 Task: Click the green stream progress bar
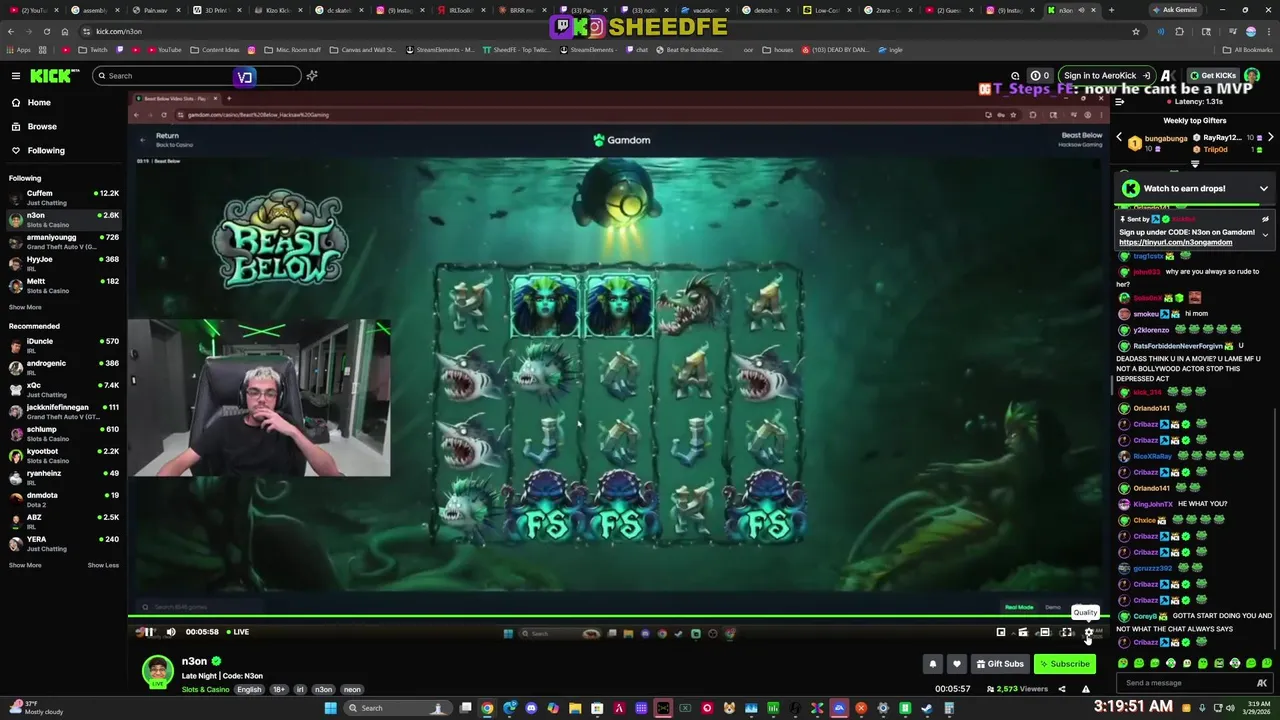[x=617, y=617]
